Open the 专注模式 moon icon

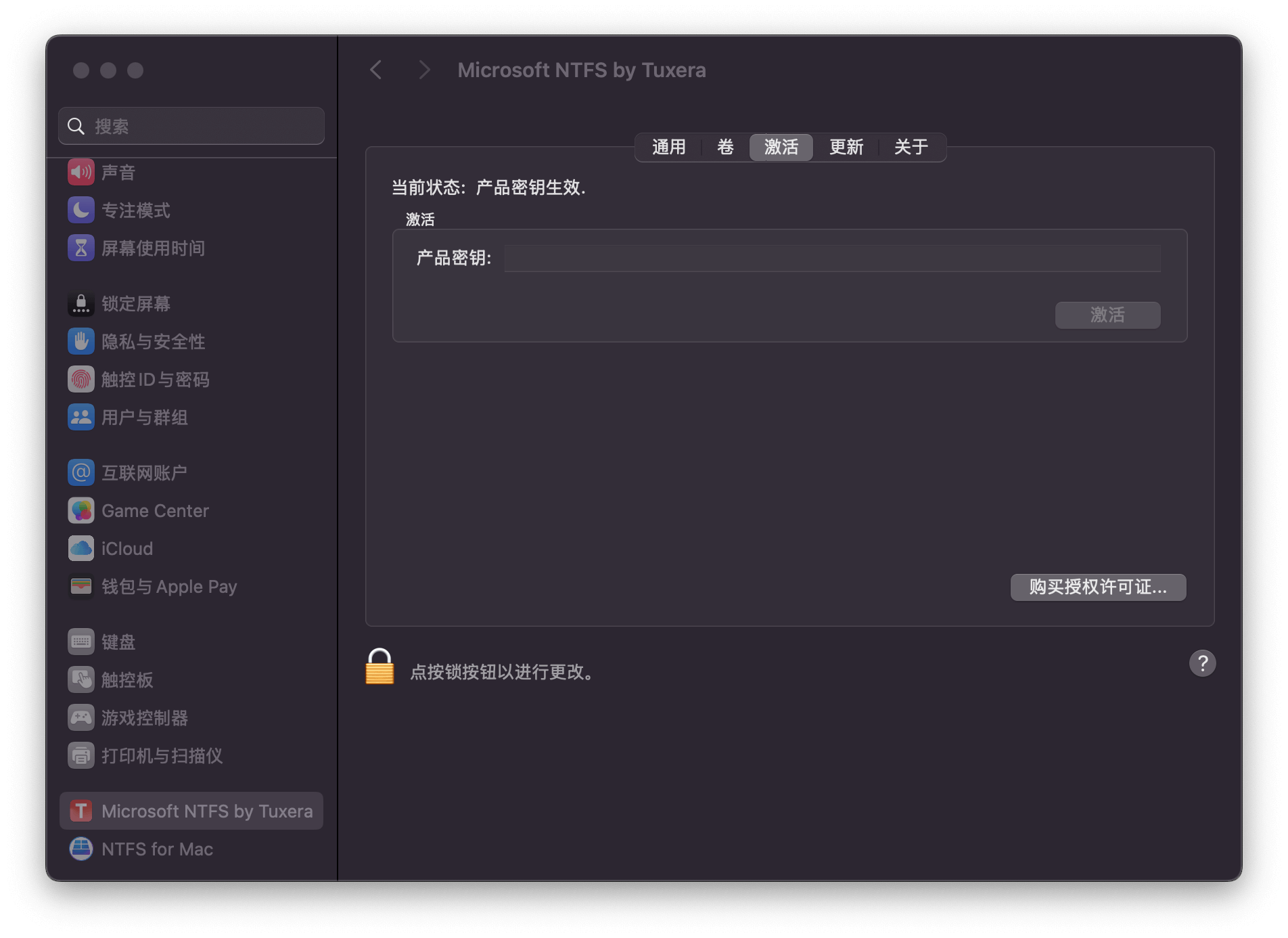coord(81,210)
